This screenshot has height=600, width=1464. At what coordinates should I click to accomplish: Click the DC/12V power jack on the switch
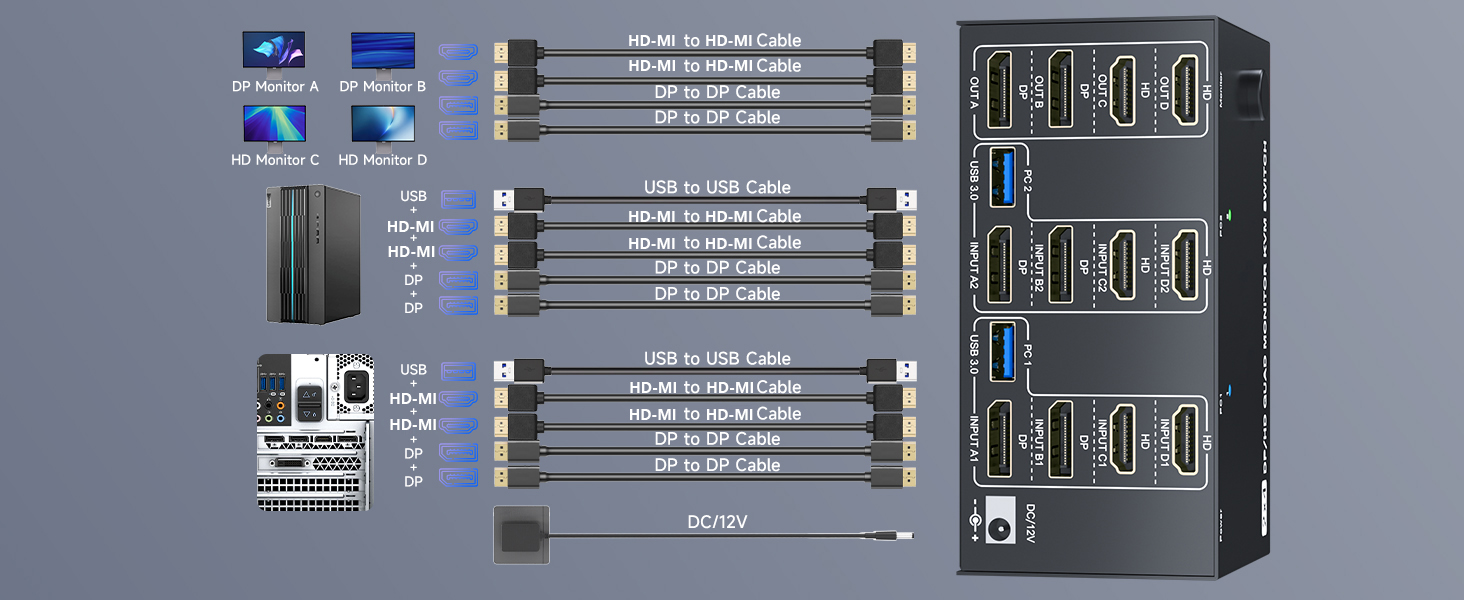pos(1002,520)
